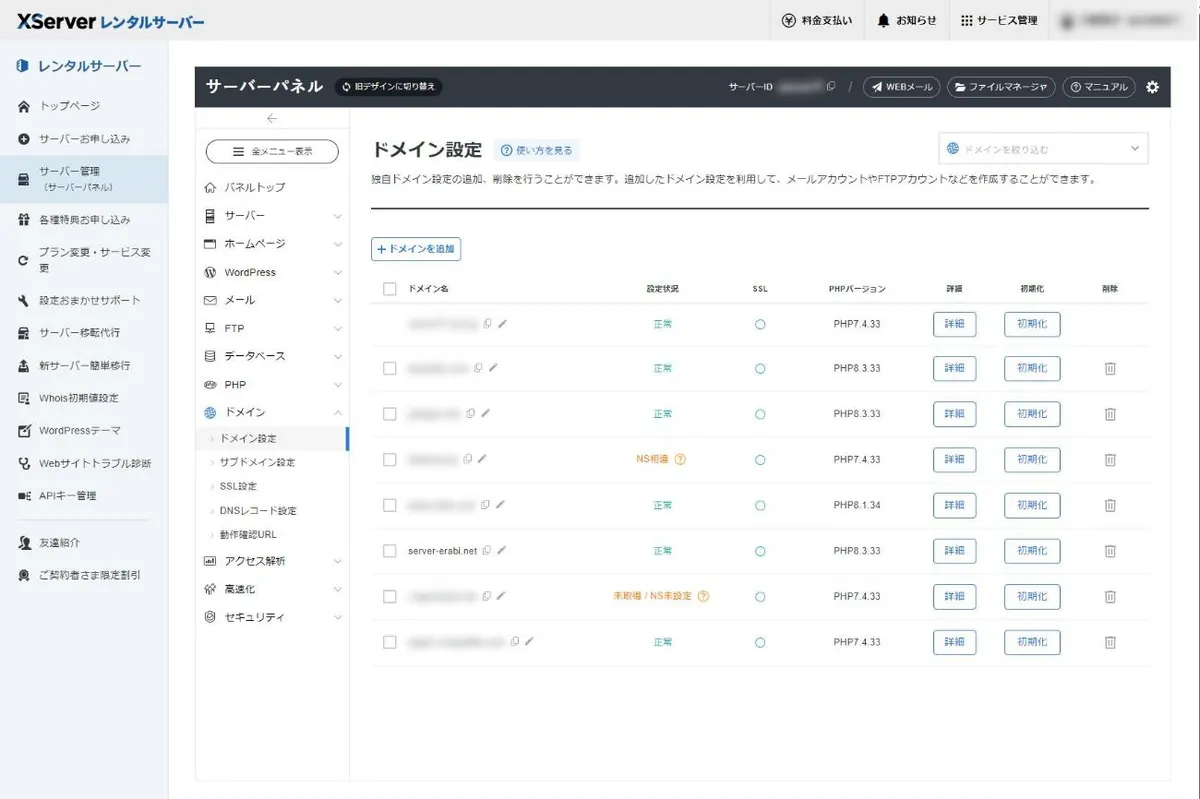Image resolution: width=1200 pixels, height=799 pixels.
Task: Expand the データベース menu section
Action: point(272,356)
